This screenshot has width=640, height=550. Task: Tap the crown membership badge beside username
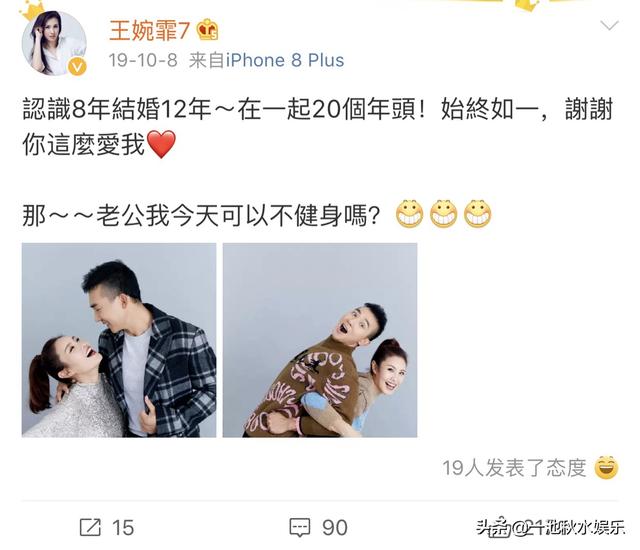tap(208, 30)
